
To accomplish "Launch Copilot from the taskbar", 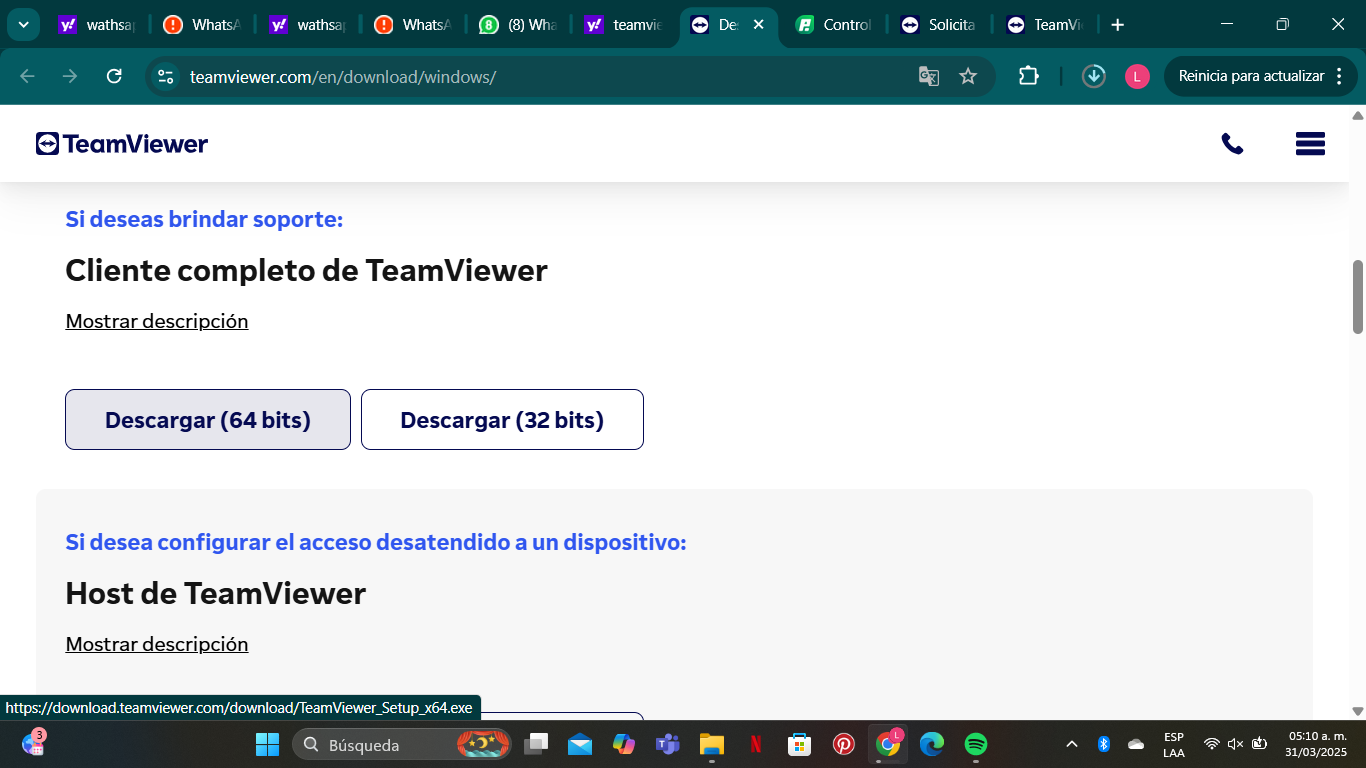I will tap(624, 744).
